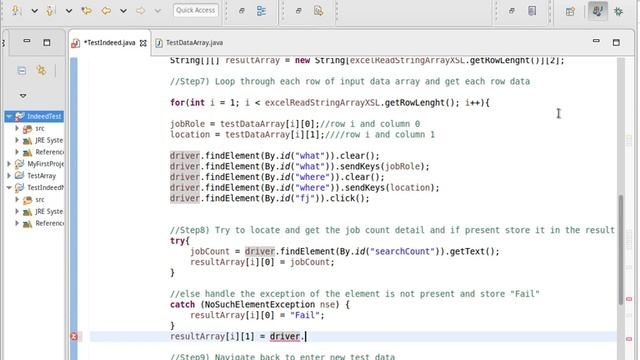Focus the Quick Access search field
640x360 pixels.
pos(196,10)
